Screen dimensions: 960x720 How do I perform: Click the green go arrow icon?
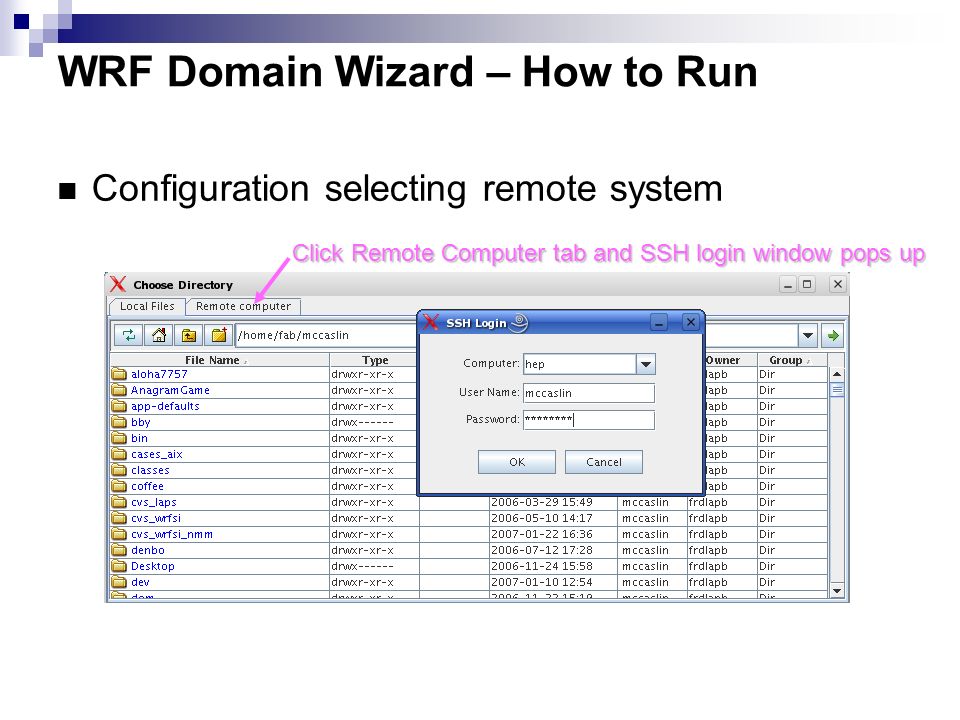(833, 336)
